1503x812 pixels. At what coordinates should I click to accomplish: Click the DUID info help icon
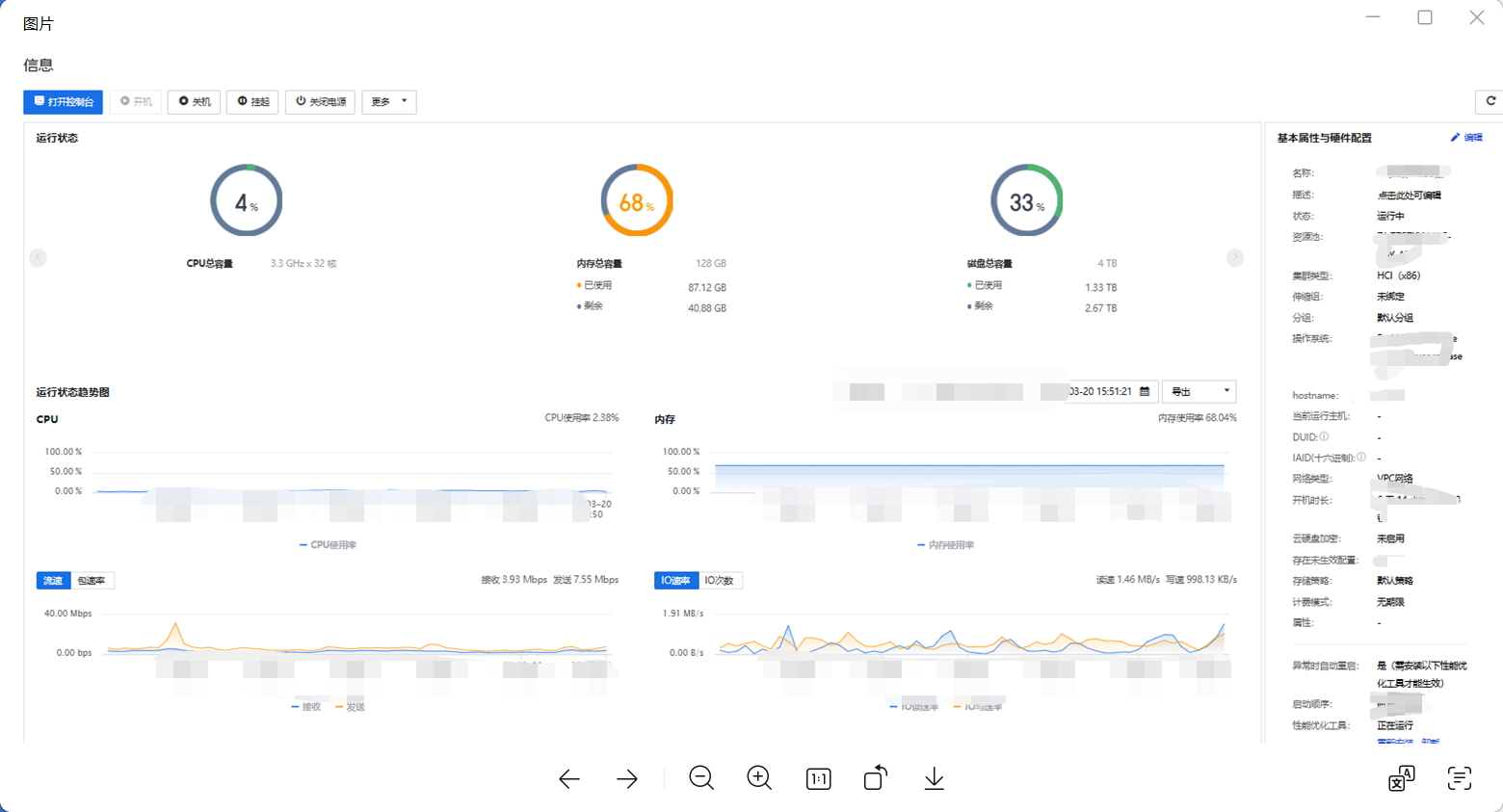click(1324, 436)
